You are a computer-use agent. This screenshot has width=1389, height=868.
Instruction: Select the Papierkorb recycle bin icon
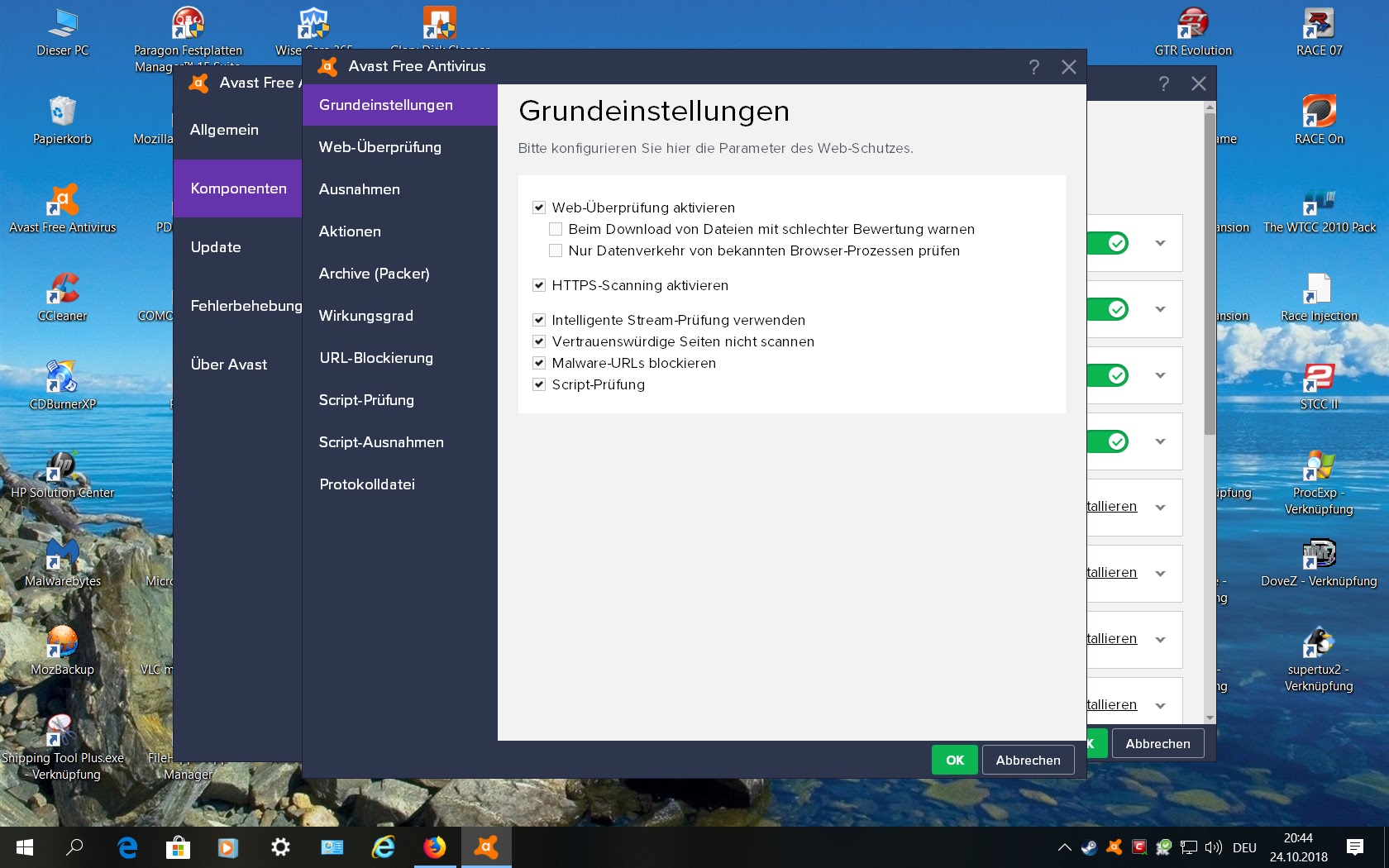click(63, 120)
